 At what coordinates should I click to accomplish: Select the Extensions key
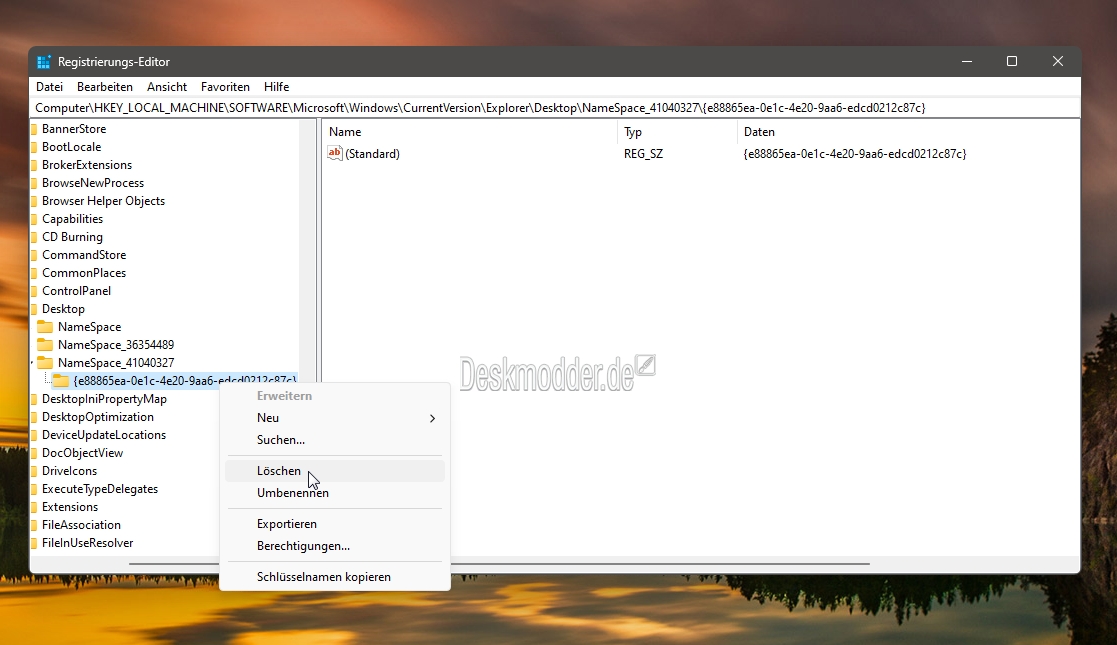(70, 506)
